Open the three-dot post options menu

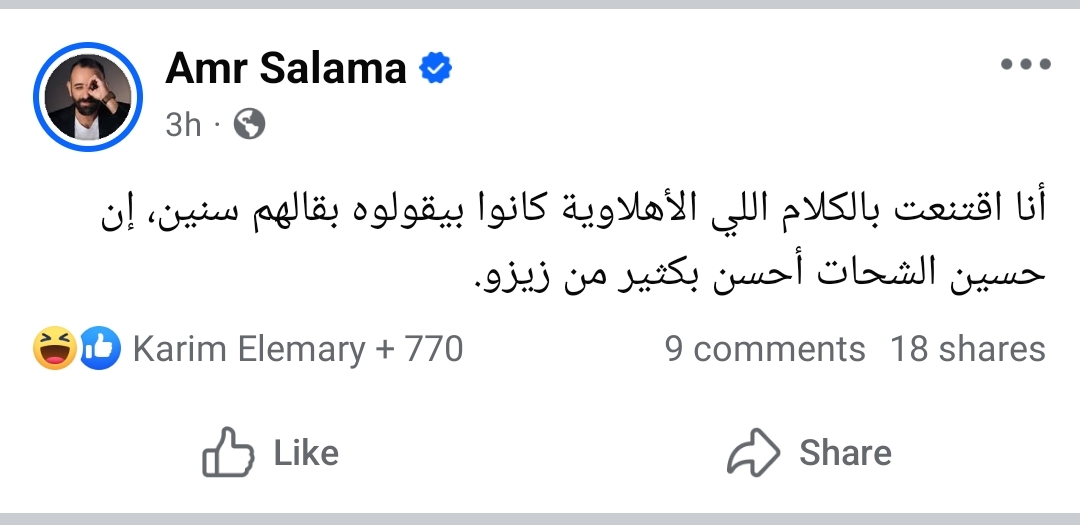point(1026,65)
